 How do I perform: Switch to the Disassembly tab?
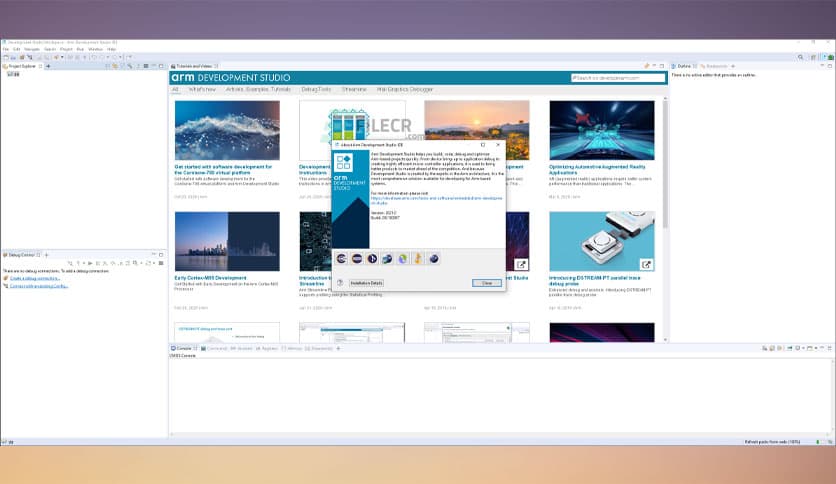(x=321, y=349)
